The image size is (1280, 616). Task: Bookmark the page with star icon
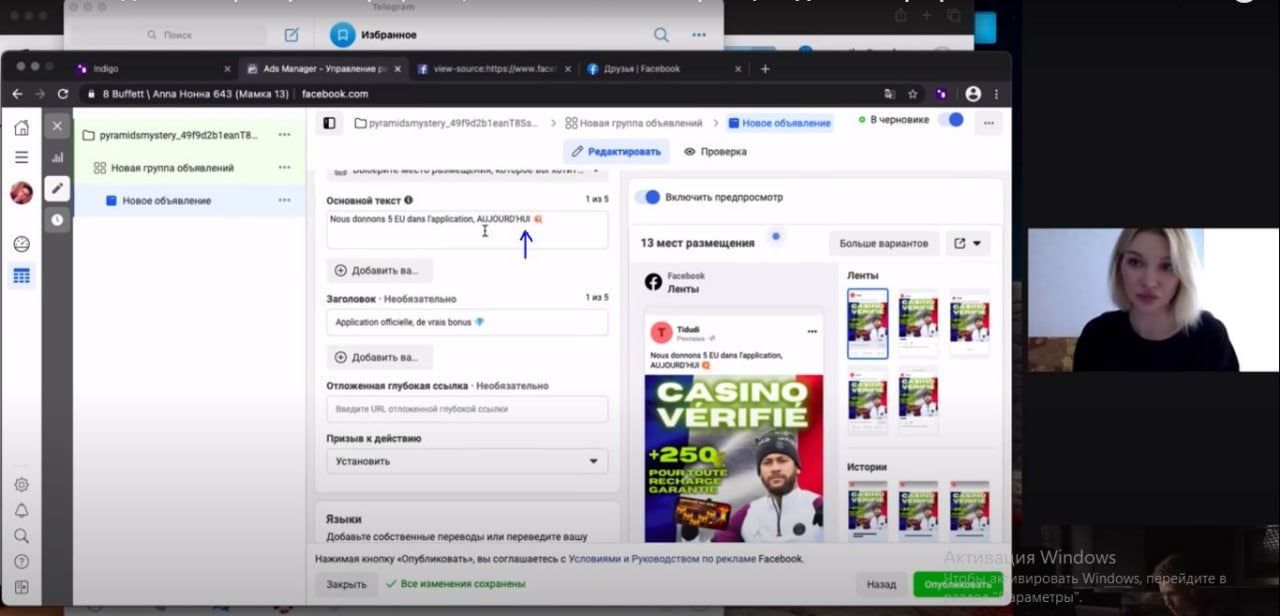[x=912, y=94]
